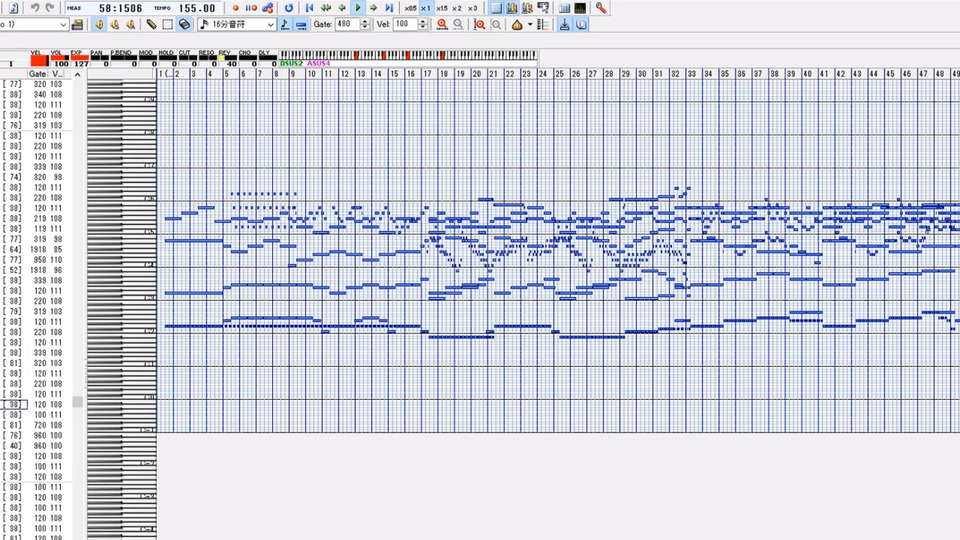Zoom out vertically with gray magnifier
960x540 pixels.
point(495,24)
